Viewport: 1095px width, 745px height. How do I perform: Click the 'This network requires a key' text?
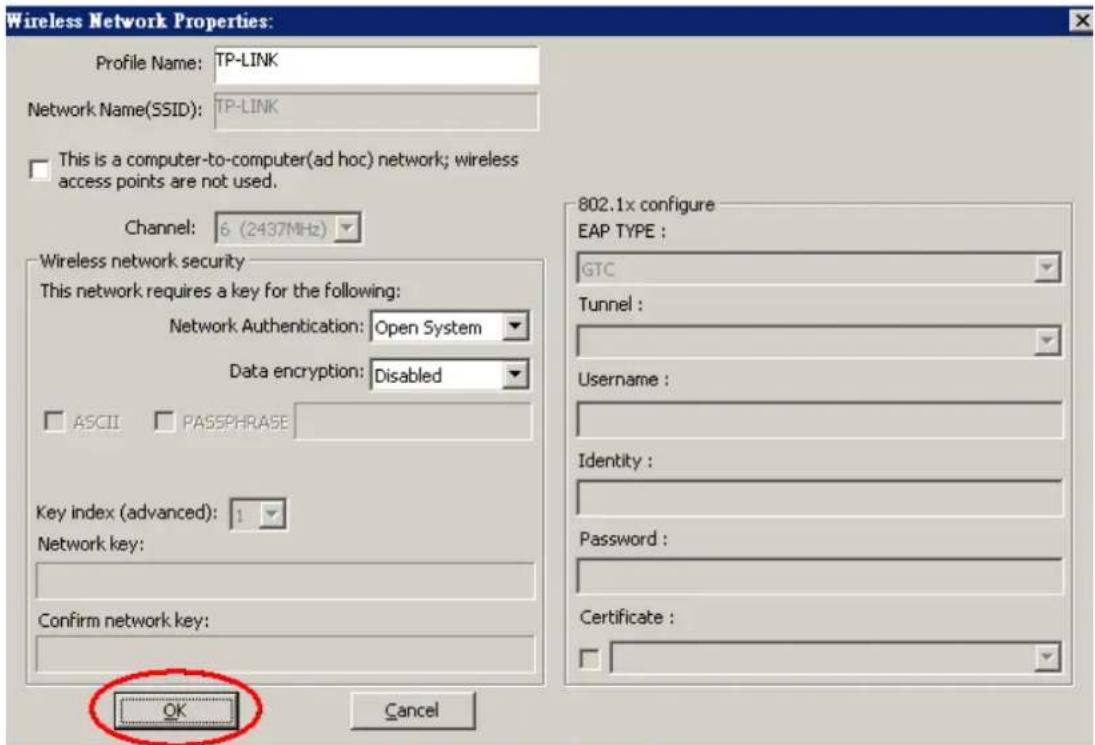coord(220,290)
